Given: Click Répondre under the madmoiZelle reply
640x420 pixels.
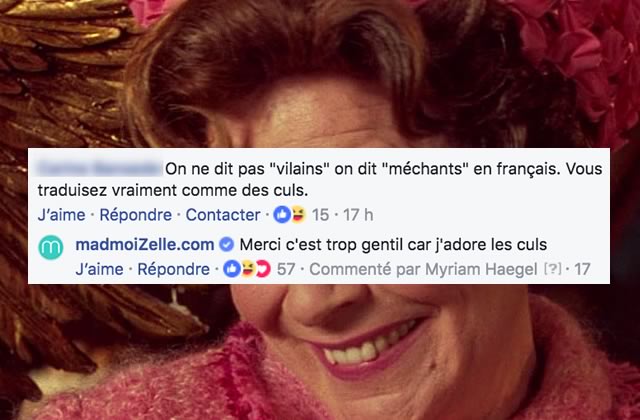Looking at the screenshot, I should (x=173, y=269).
